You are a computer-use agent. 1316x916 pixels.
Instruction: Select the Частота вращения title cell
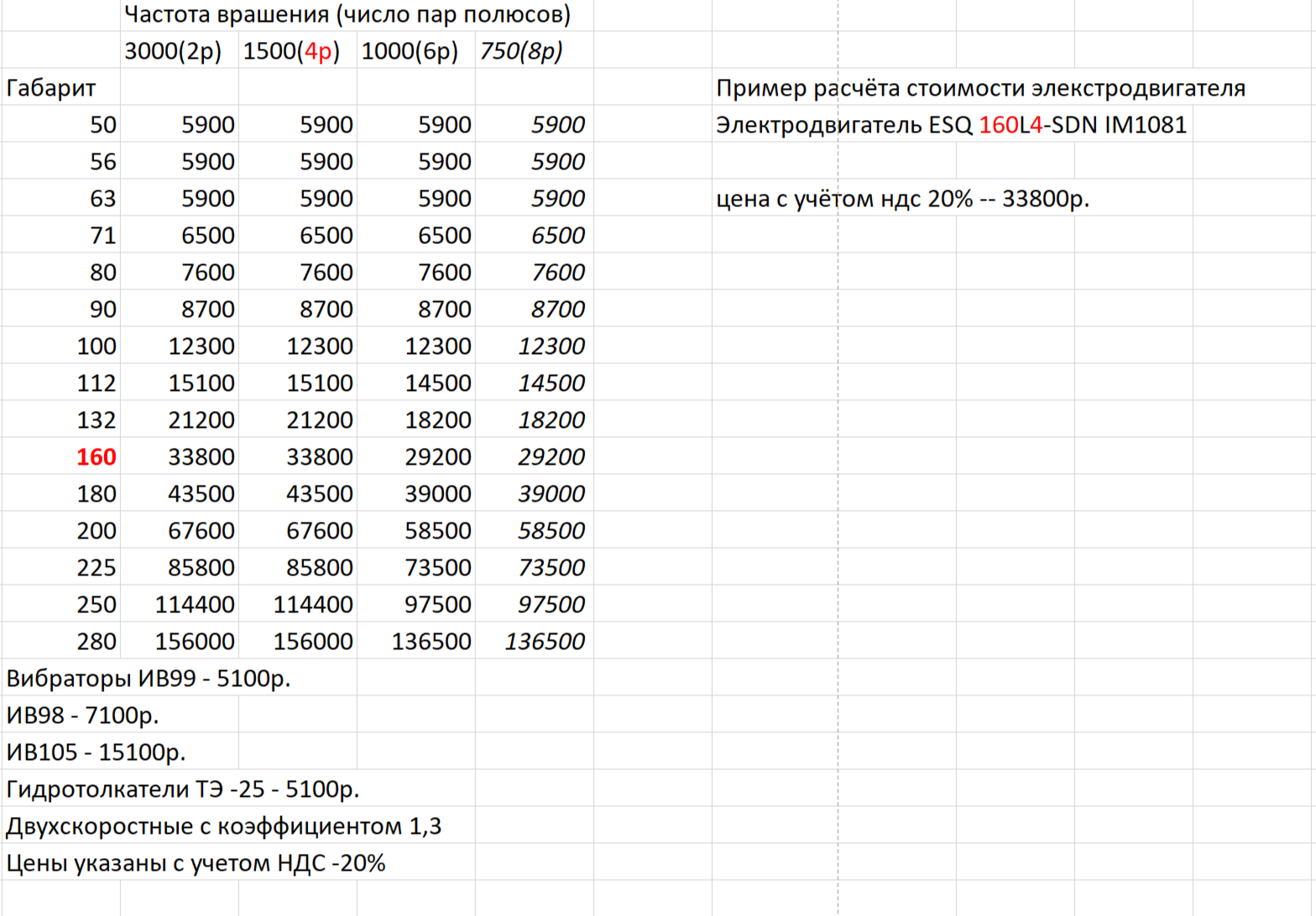coord(347,14)
